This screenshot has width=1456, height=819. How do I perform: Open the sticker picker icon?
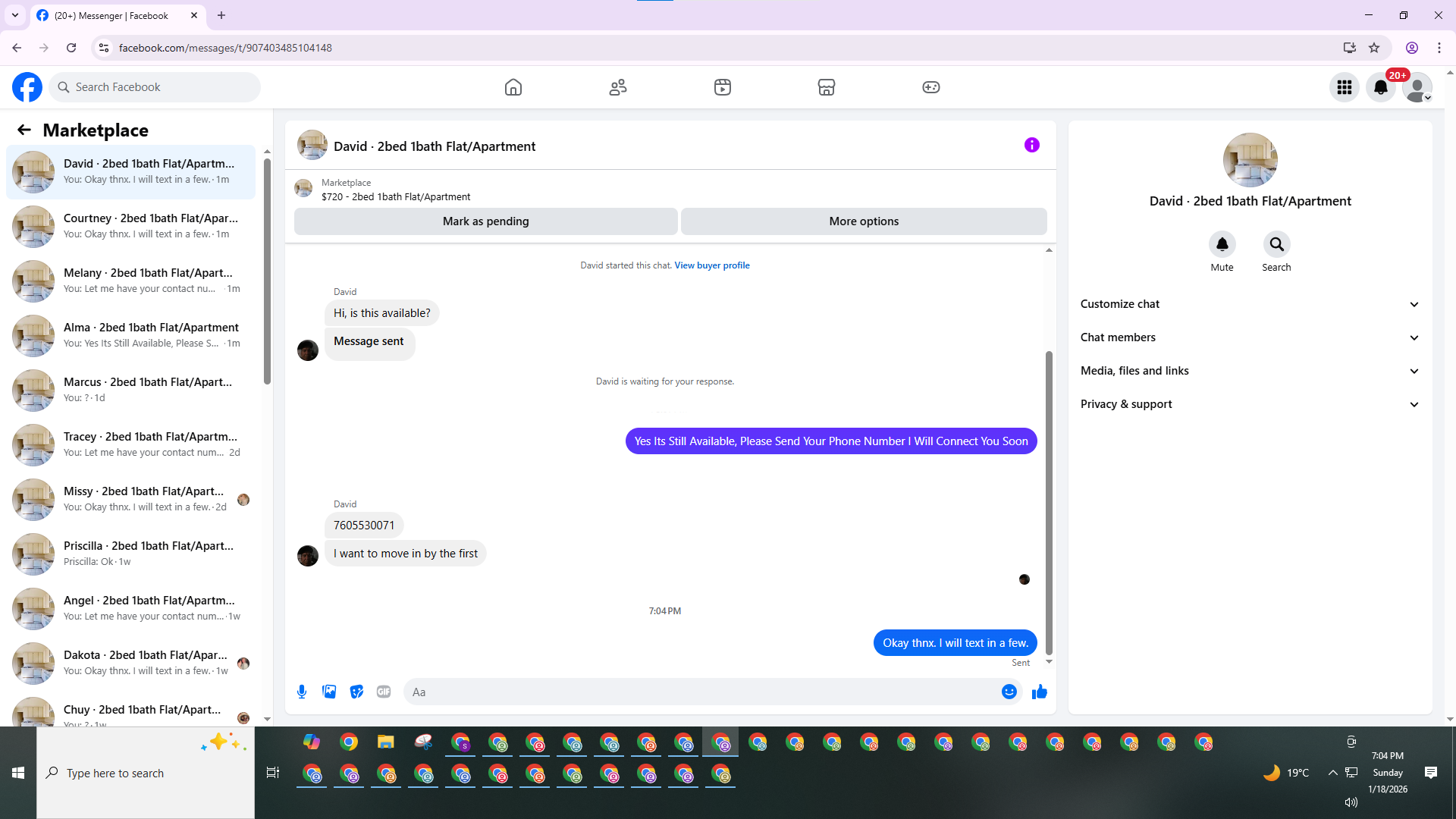356,692
